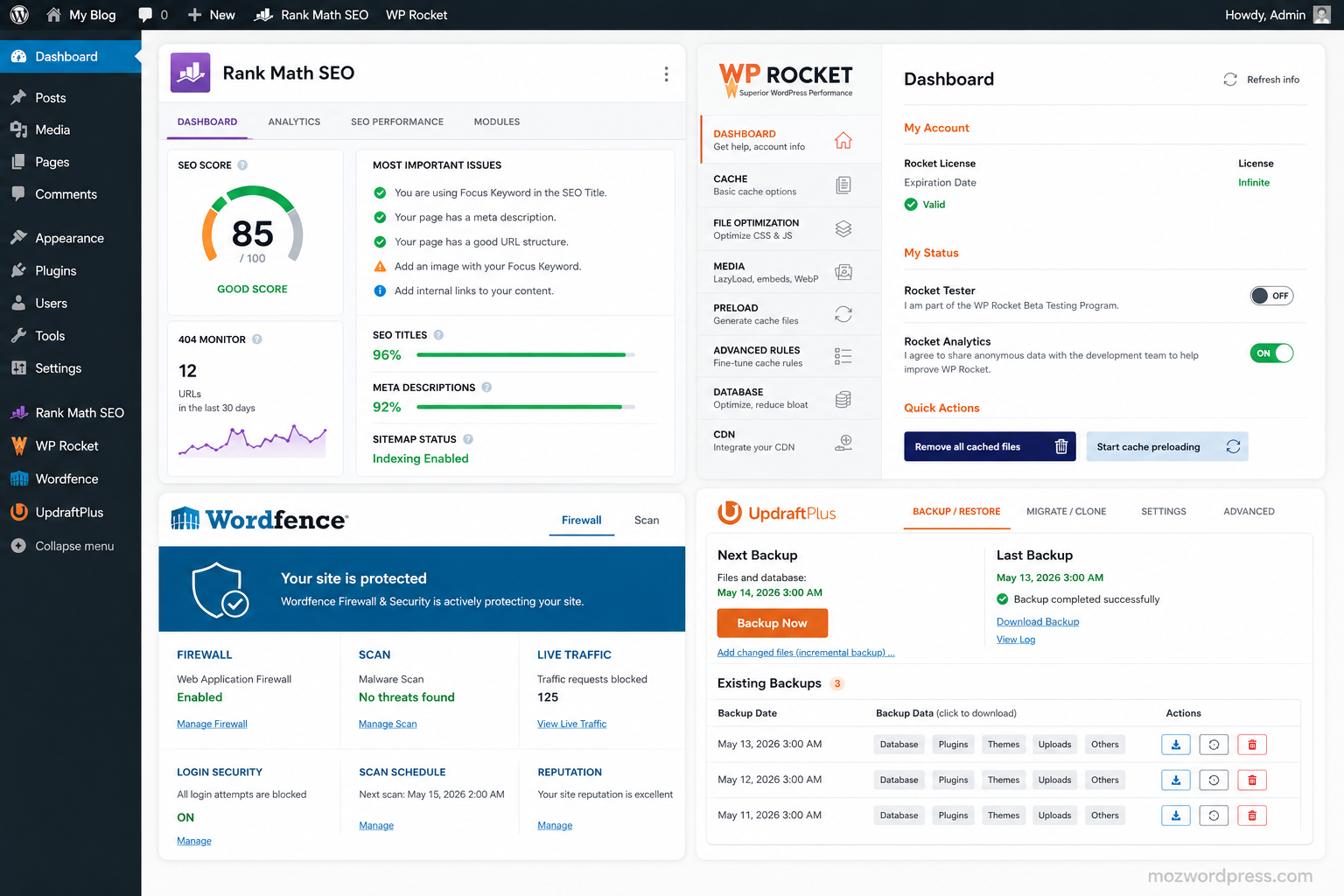Click the SEO Titles help icon
Screen dimensions: 1344x896
pos(438,335)
